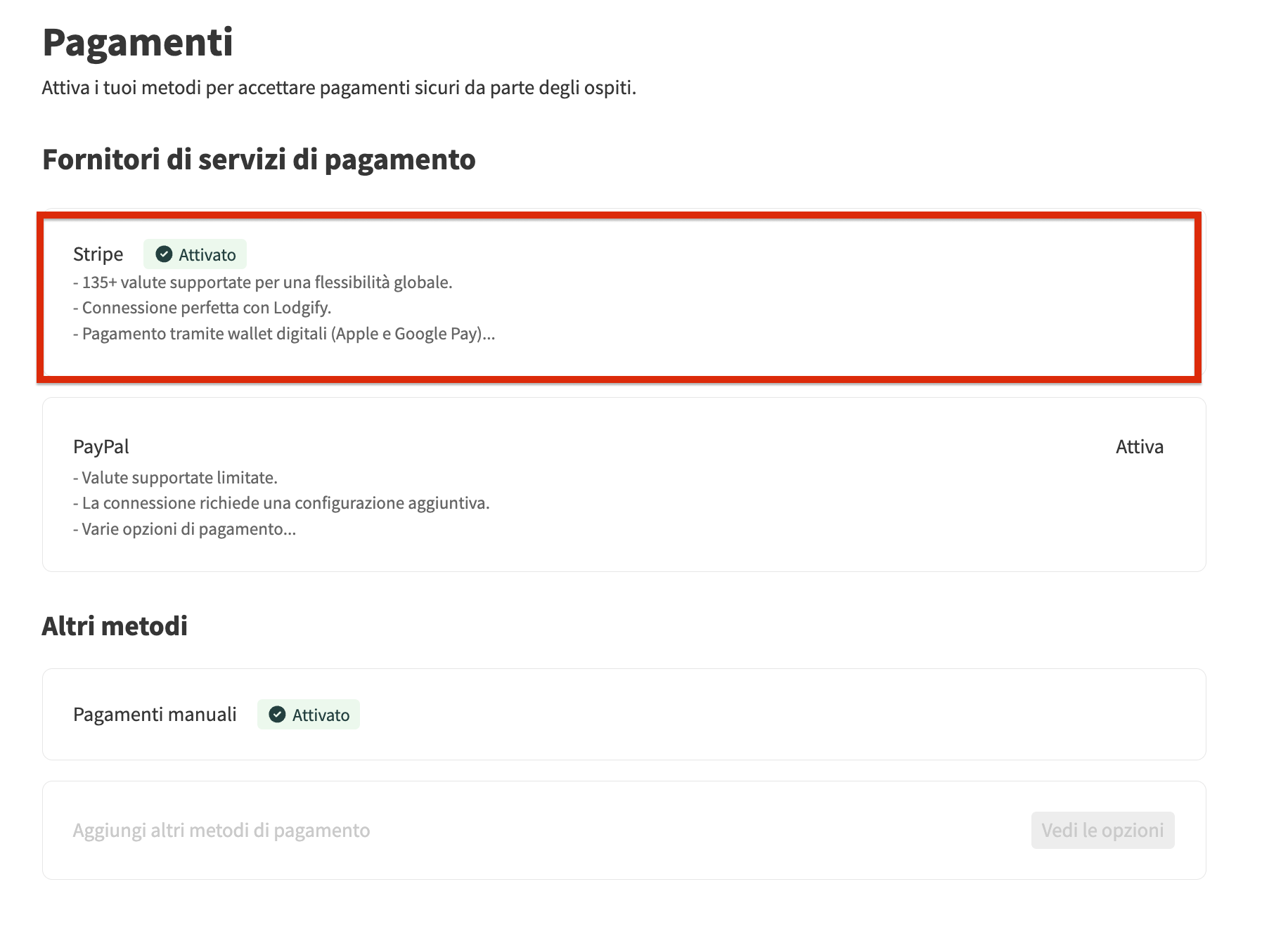Screen dimensions: 1288x929
Task: Click the checkmark icon beside Pagamenti manuali
Action: [x=277, y=714]
